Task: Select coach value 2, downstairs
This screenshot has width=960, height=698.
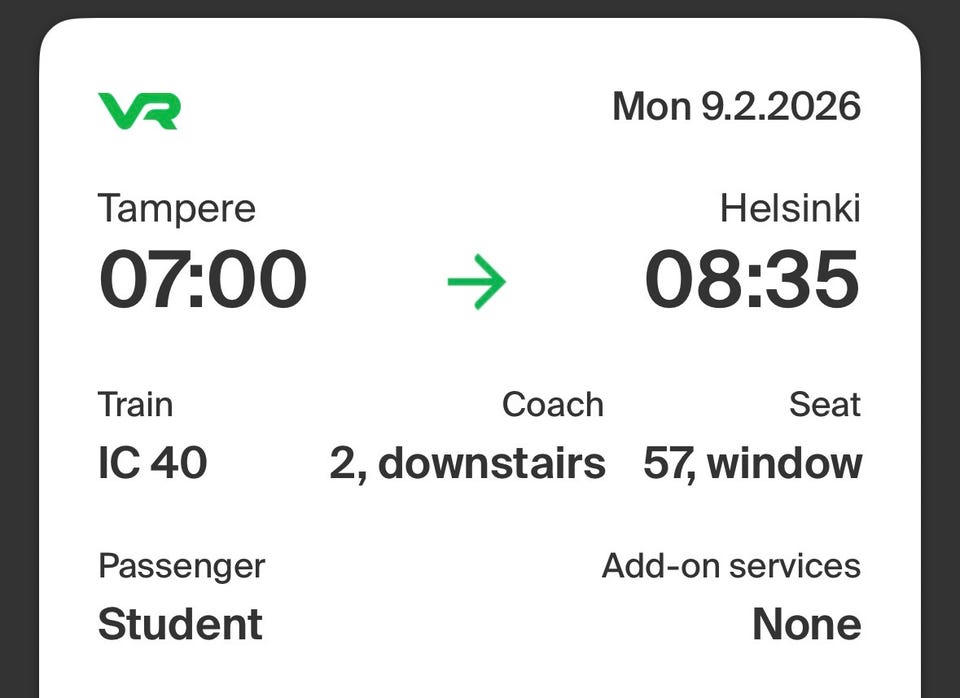Action: [467, 464]
